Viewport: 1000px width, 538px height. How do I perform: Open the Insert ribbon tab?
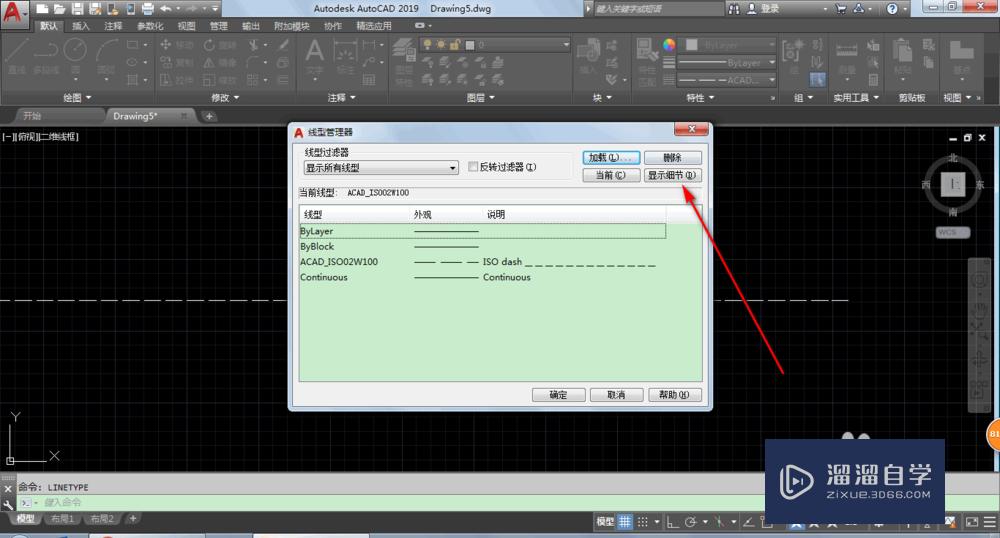point(81,26)
